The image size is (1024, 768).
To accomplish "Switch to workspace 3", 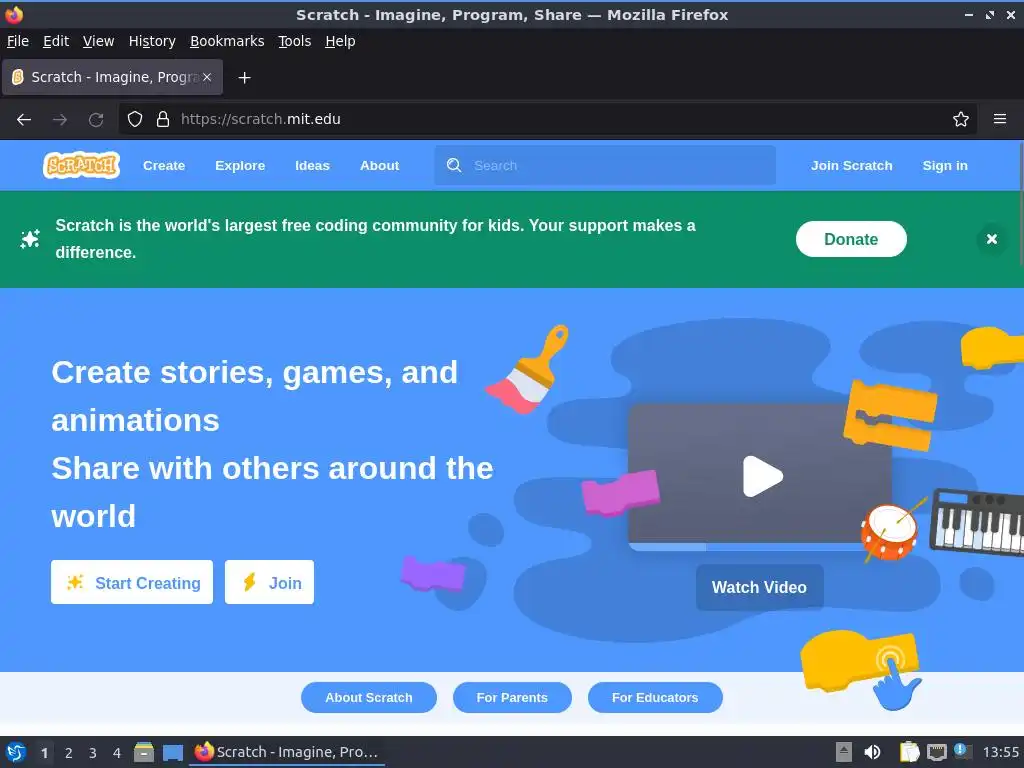I will 93,753.
